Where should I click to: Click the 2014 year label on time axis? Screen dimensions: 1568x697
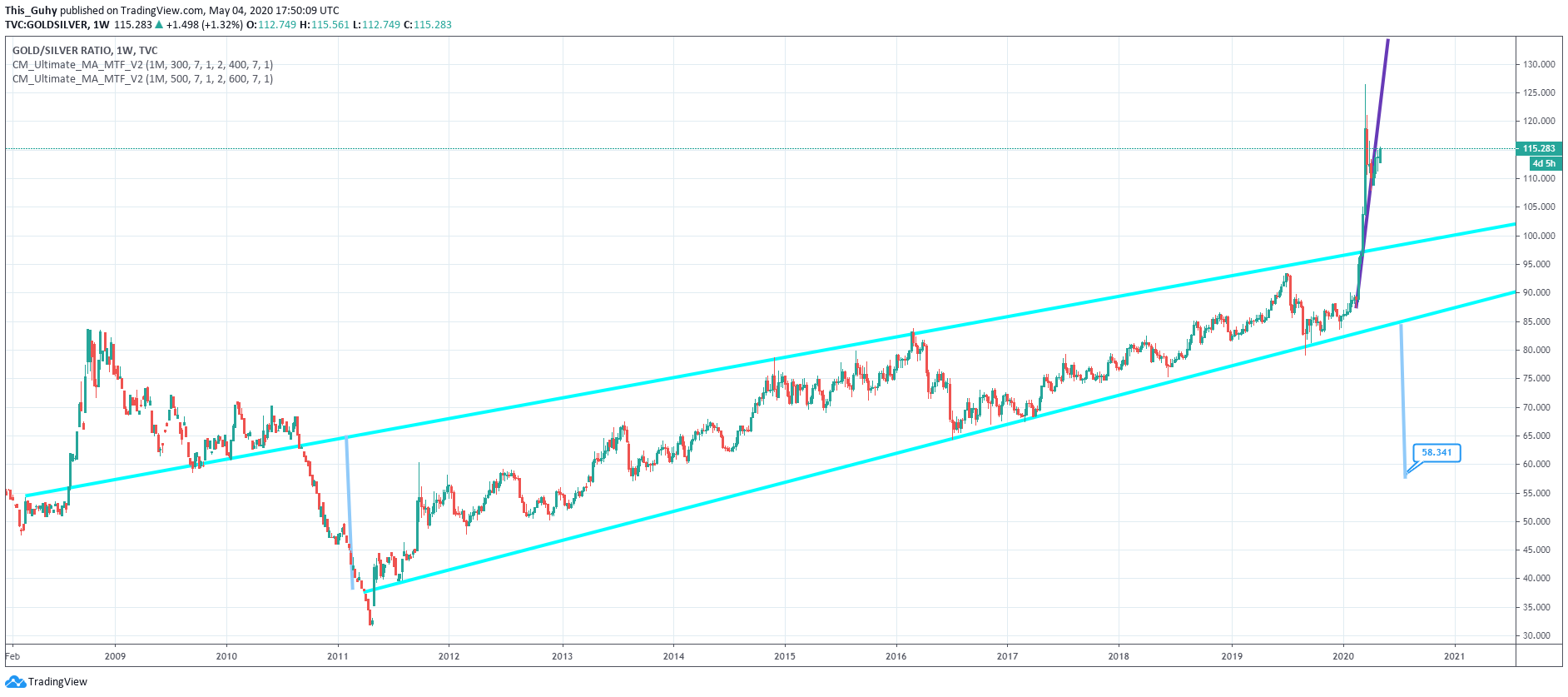coord(674,656)
